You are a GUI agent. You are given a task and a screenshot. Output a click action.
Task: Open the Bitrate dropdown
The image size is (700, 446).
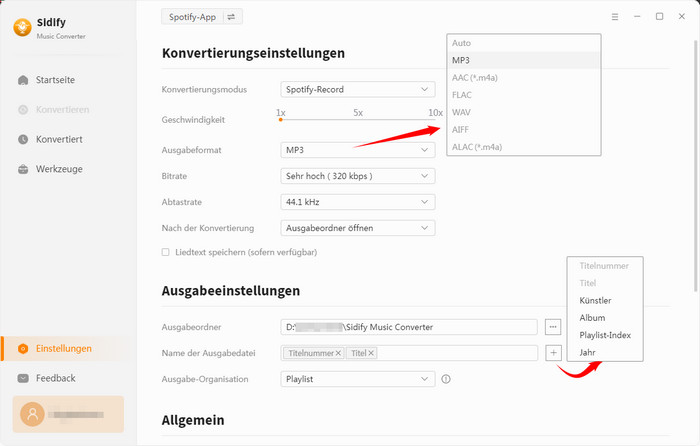click(358, 176)
